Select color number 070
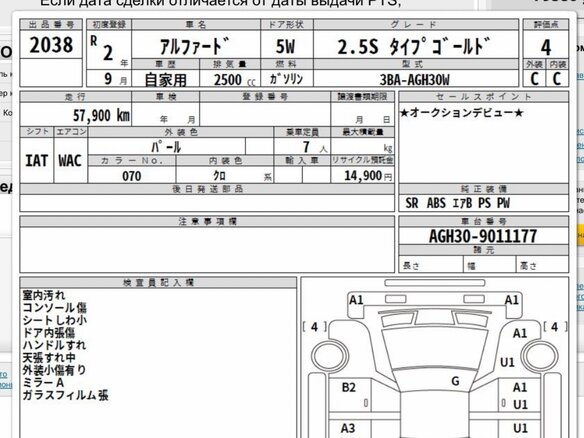The height and width of the screenshot is (438, 584). (x=131, y=176)
